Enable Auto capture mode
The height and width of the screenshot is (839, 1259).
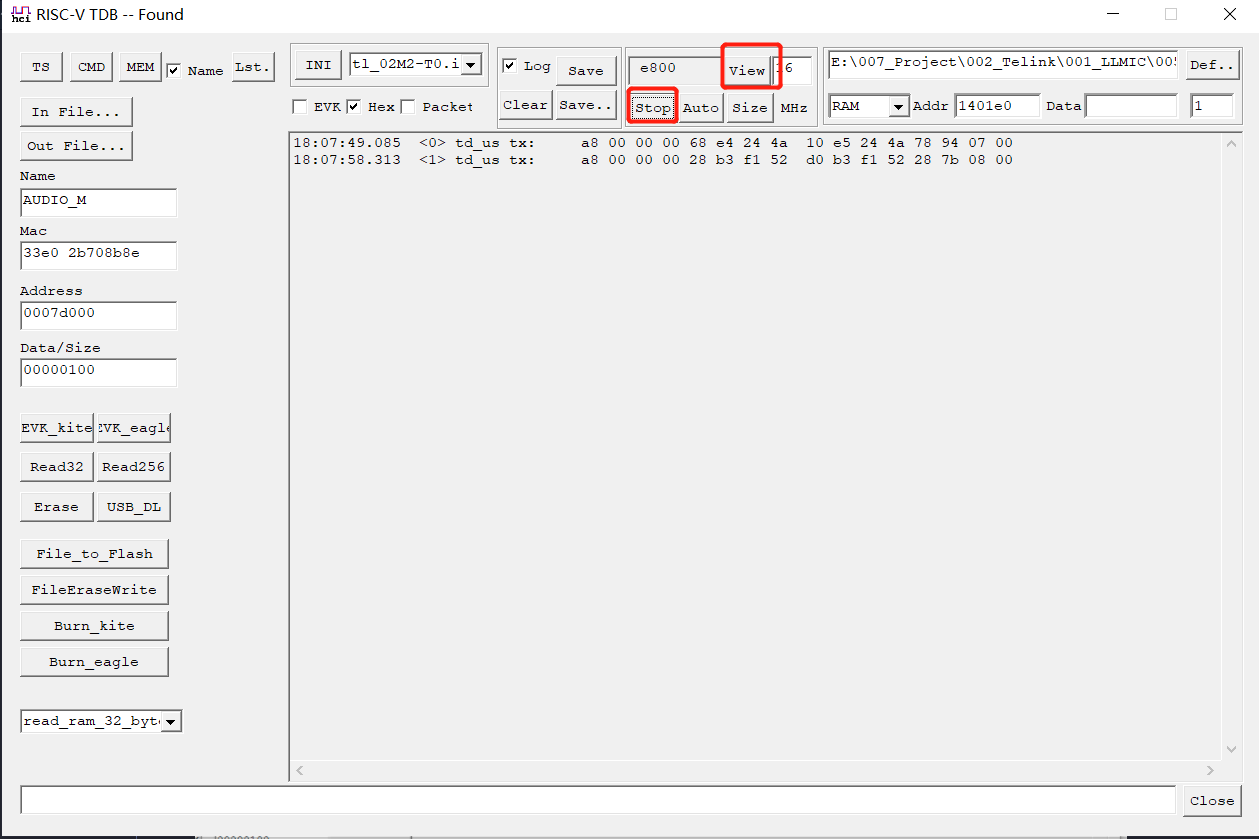[x=701, y=106]
